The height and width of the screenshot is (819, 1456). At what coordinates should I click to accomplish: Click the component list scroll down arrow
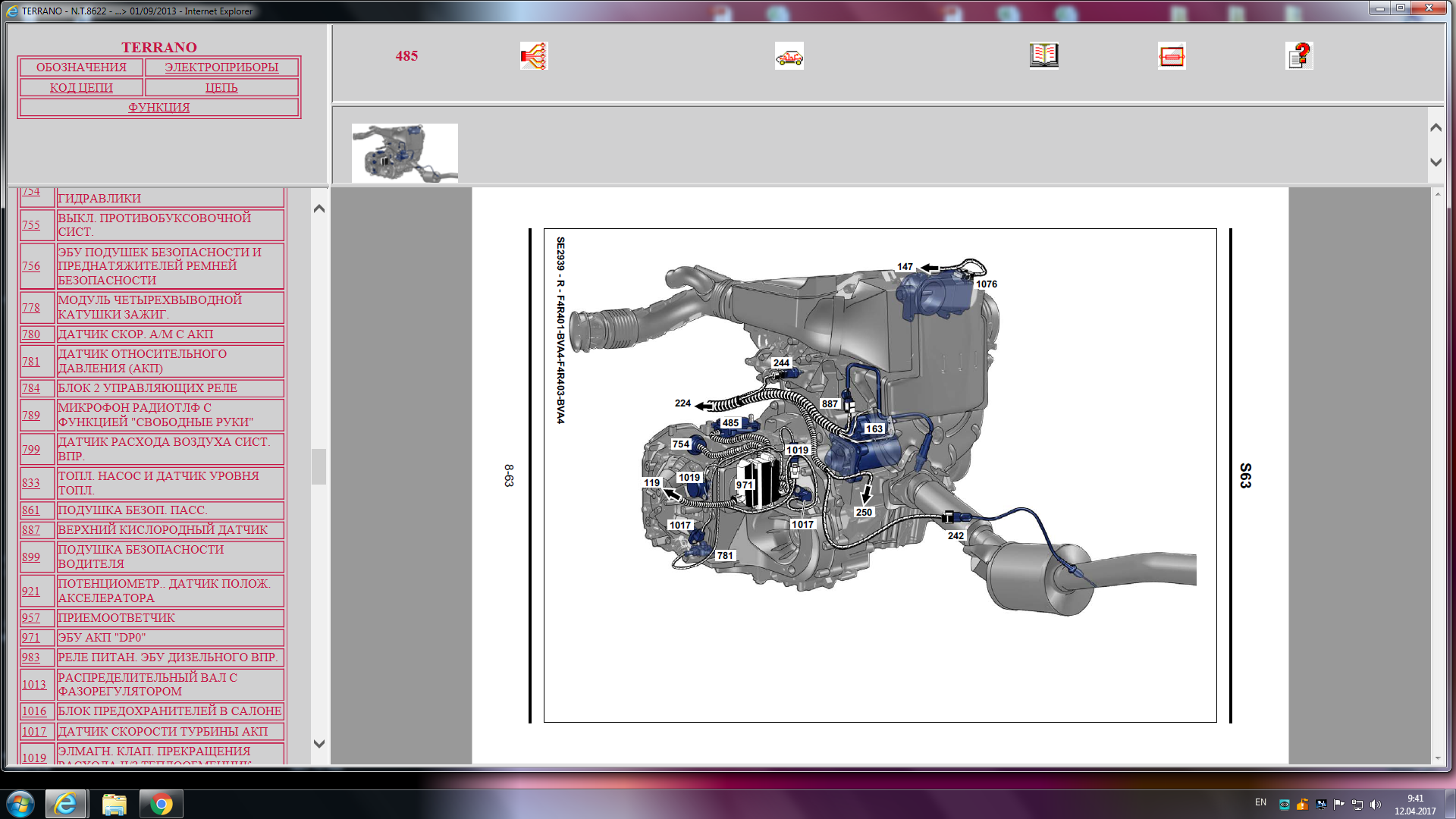[319, 744]
